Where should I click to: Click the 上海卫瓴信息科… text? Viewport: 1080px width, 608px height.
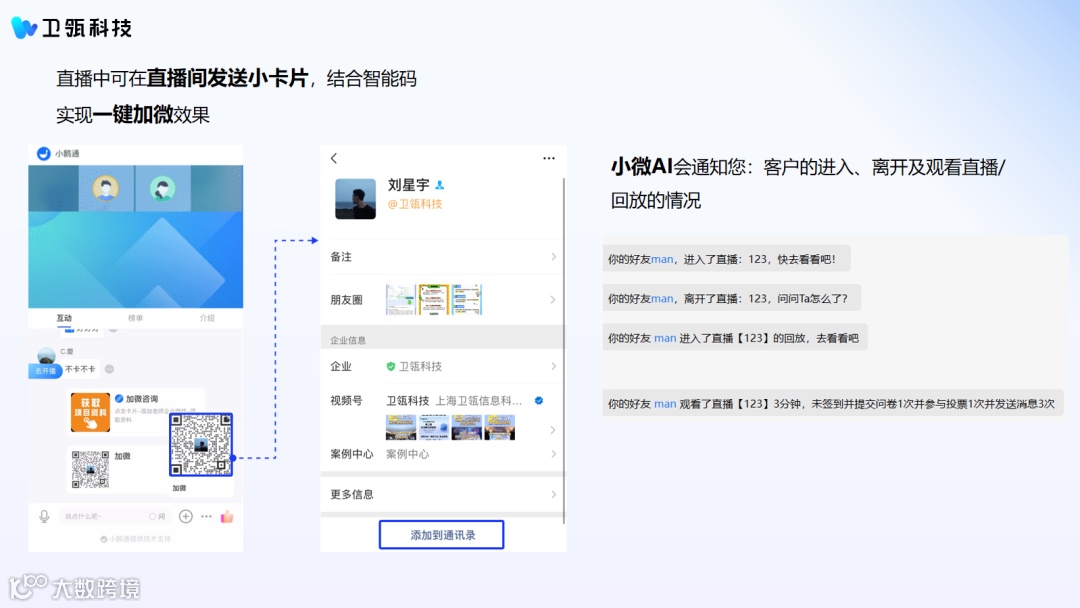[479, 400]
